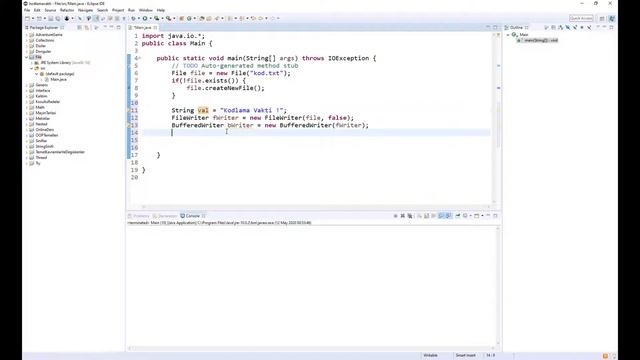Minimize the Package Explorer view
Image resolution: width=640 pixels, height=360 pixels.
click(x=111, y=27)
